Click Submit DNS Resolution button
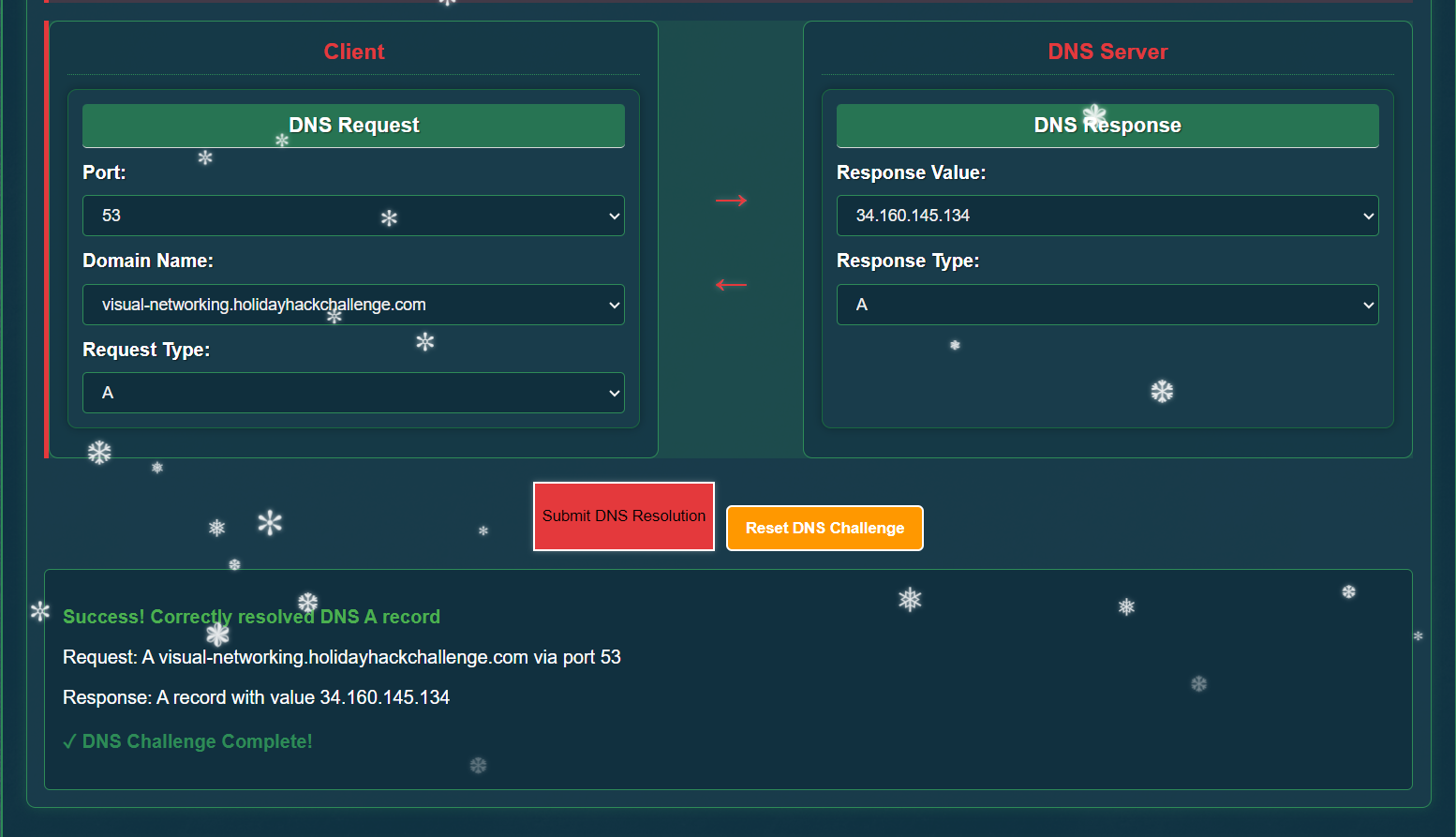The image size is (1456, 837). click(624, 516)
